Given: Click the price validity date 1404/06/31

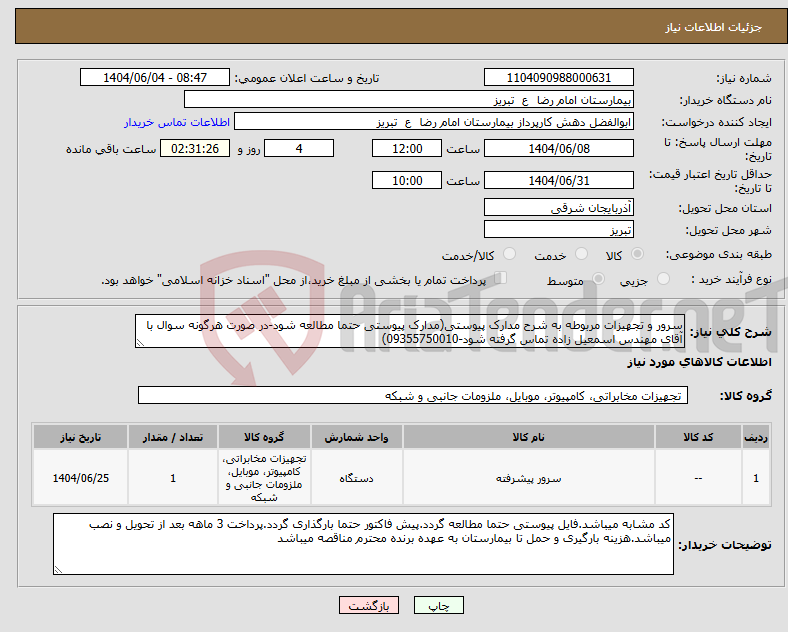Looking at the screenshot, I should pos(558,180).
